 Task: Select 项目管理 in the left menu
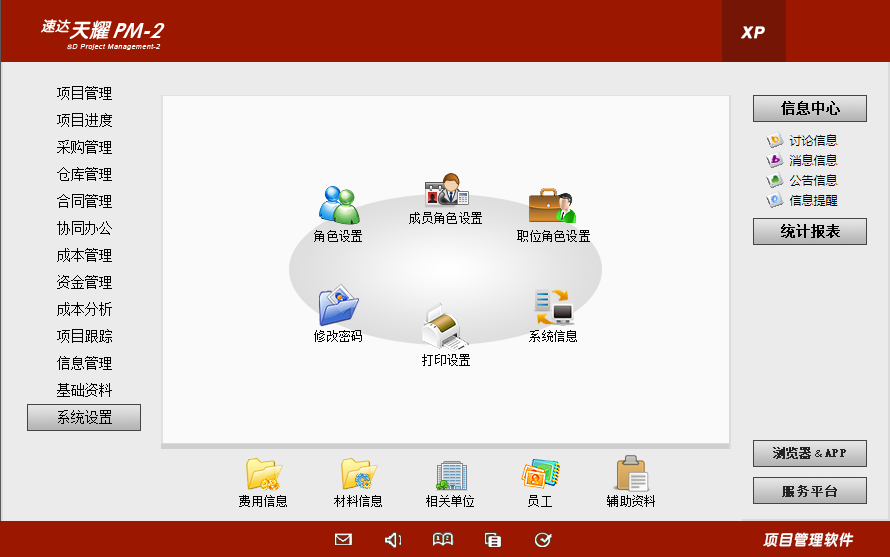[84, 94]
